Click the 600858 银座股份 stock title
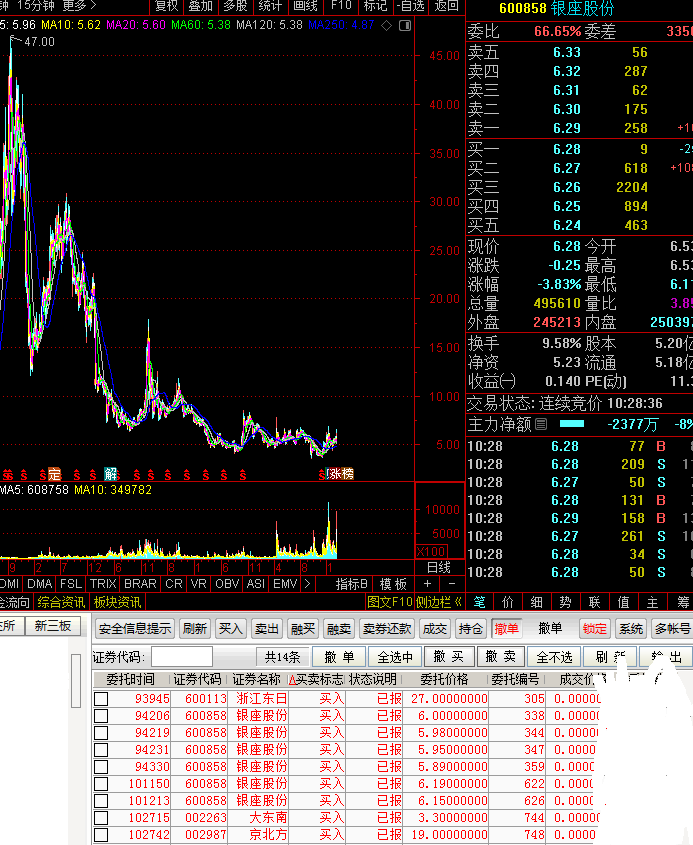The height and width of the screenshot is (845, 693). [x=556, y=8]
